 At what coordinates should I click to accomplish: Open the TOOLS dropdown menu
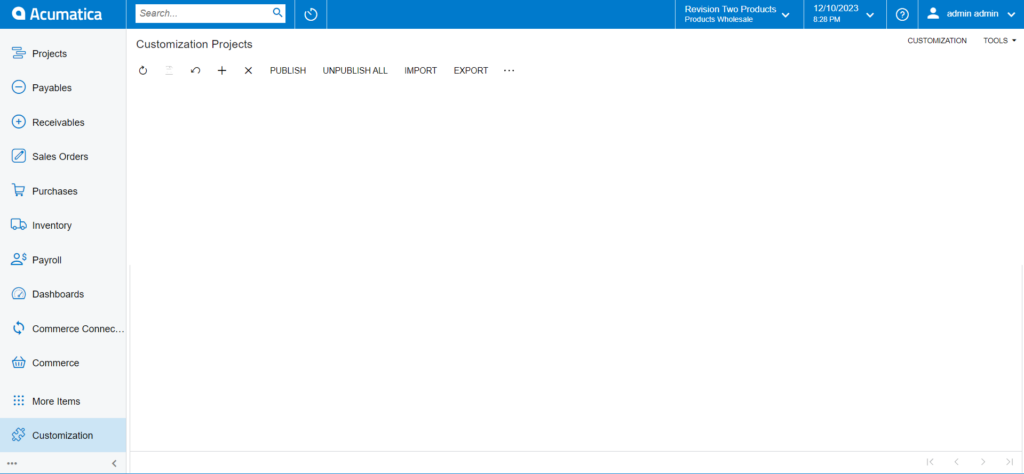point(1000,40)
